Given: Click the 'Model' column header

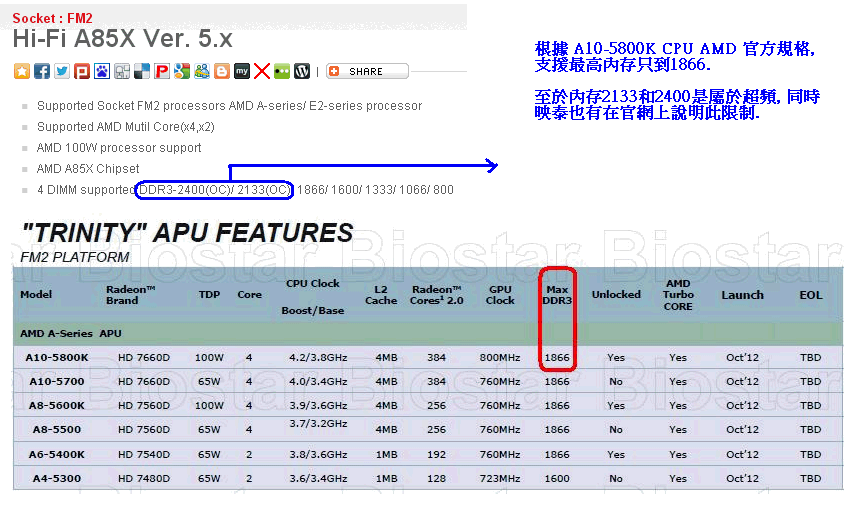Looking at the screenshot, I should coord(36,294).
